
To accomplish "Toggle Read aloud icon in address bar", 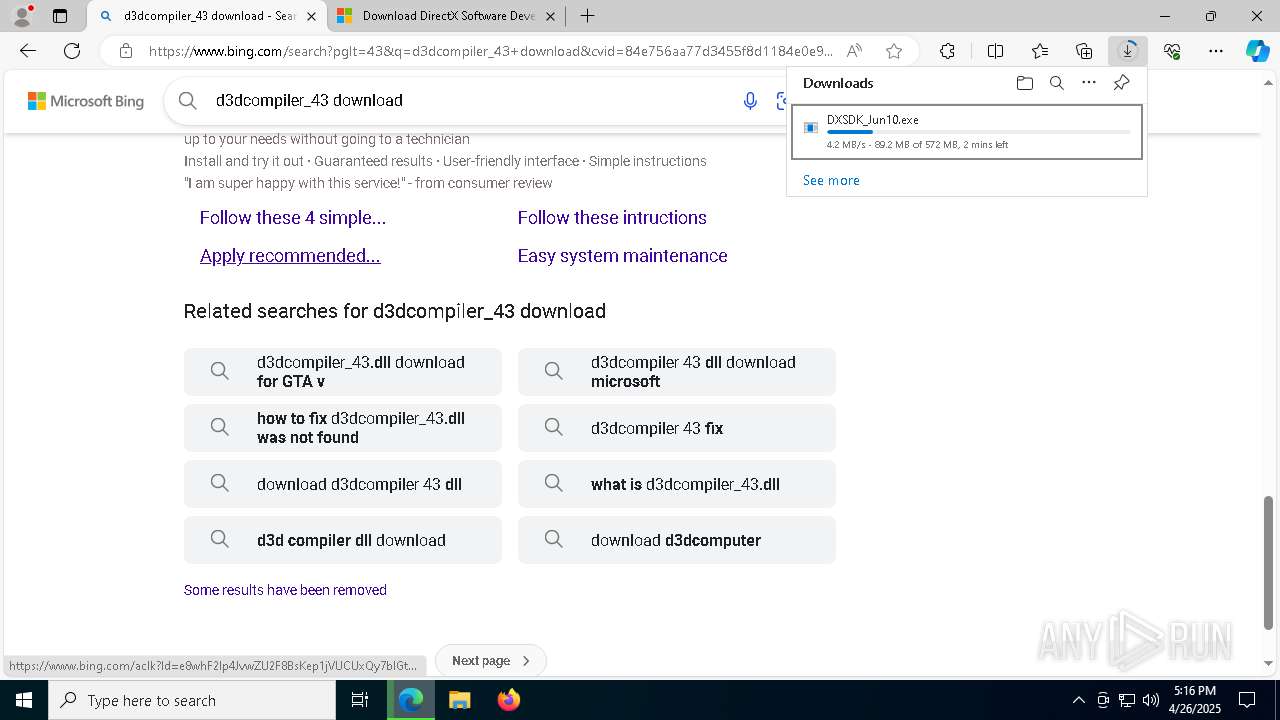I will 854,51.
